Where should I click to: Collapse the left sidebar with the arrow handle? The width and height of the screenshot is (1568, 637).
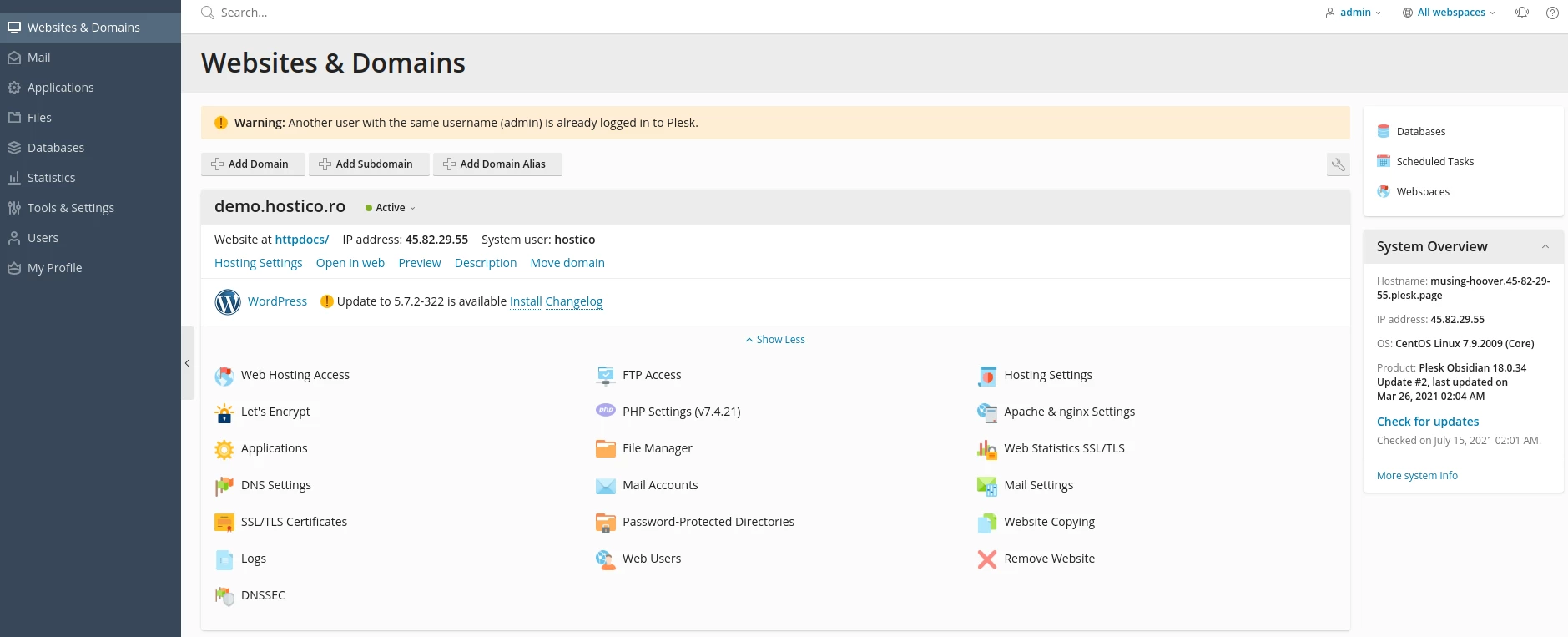[187, 363]
